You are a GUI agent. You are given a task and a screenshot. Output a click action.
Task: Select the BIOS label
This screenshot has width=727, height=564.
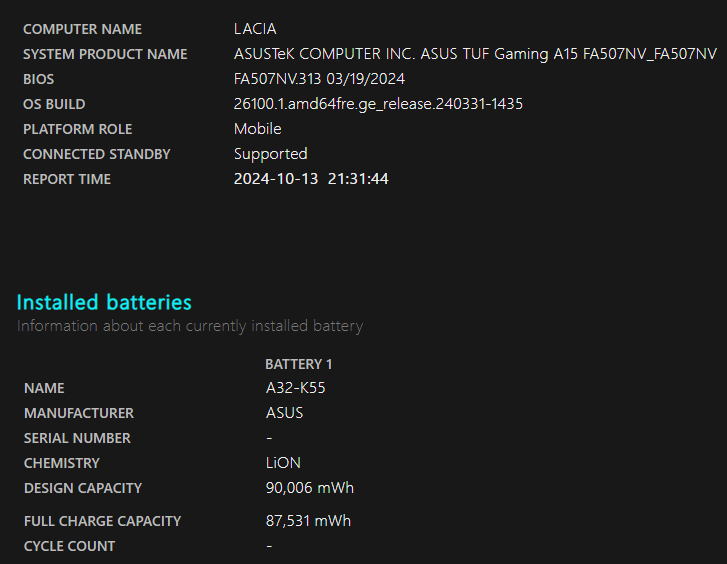click(x=38, y=79)
